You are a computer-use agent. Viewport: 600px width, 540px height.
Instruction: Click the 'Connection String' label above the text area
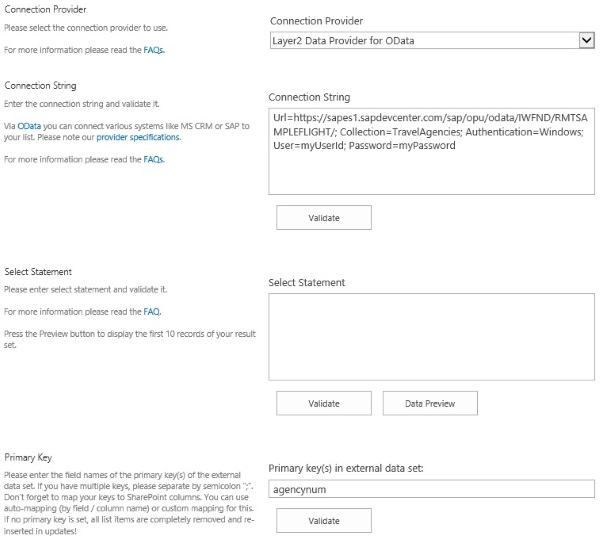pyautogui.click(x=309, y=97)
